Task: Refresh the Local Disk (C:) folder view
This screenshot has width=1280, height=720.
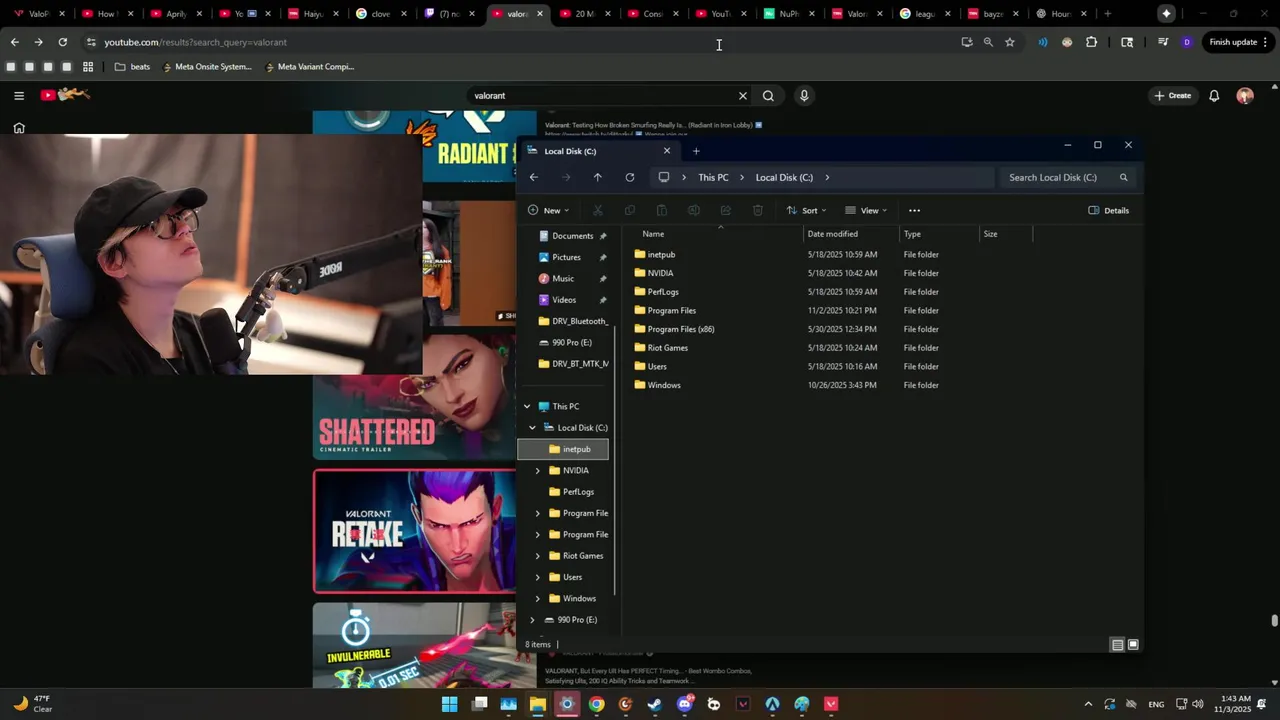Action: (x=630, y=177)
